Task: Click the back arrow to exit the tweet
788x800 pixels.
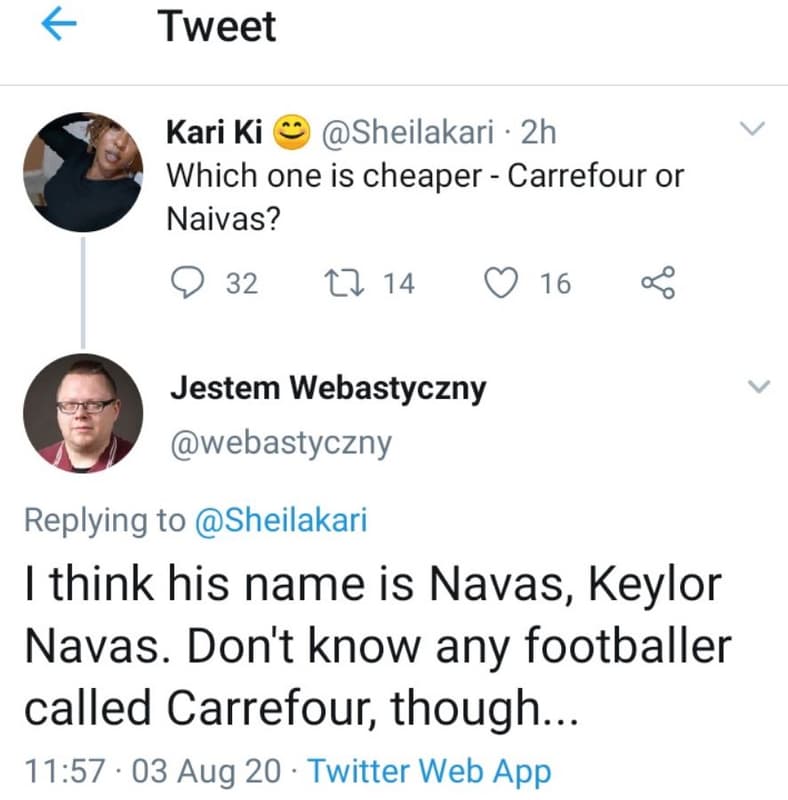Action: (x=58, y=26)
